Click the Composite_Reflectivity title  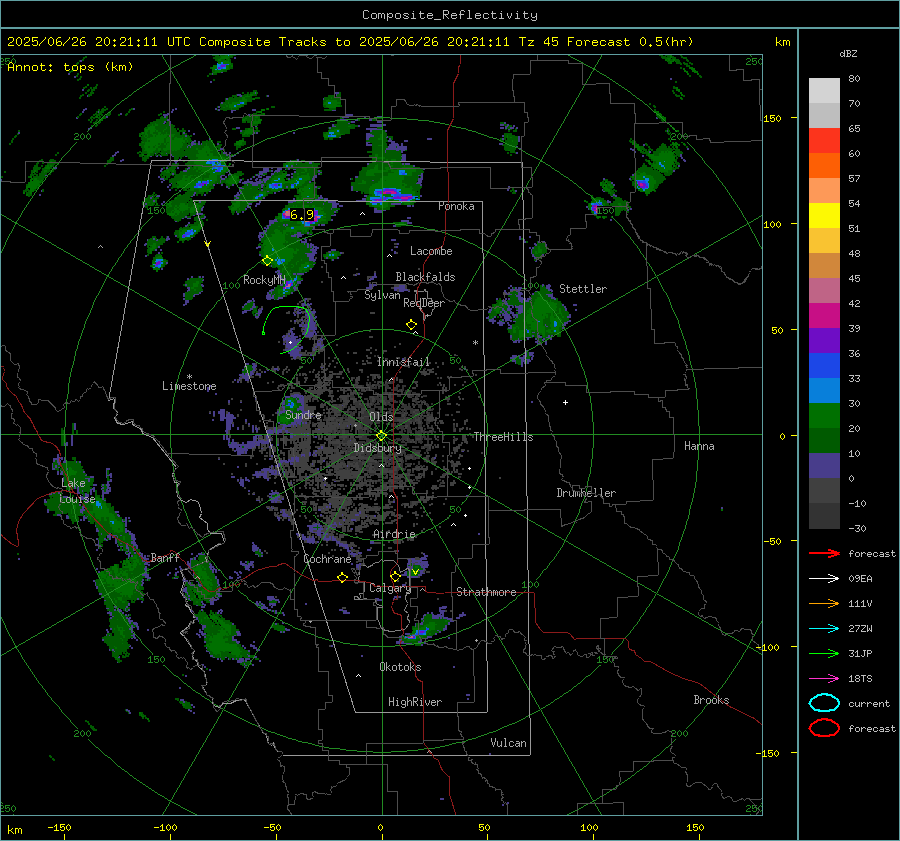pyautogui.click(x=450, y=15)
